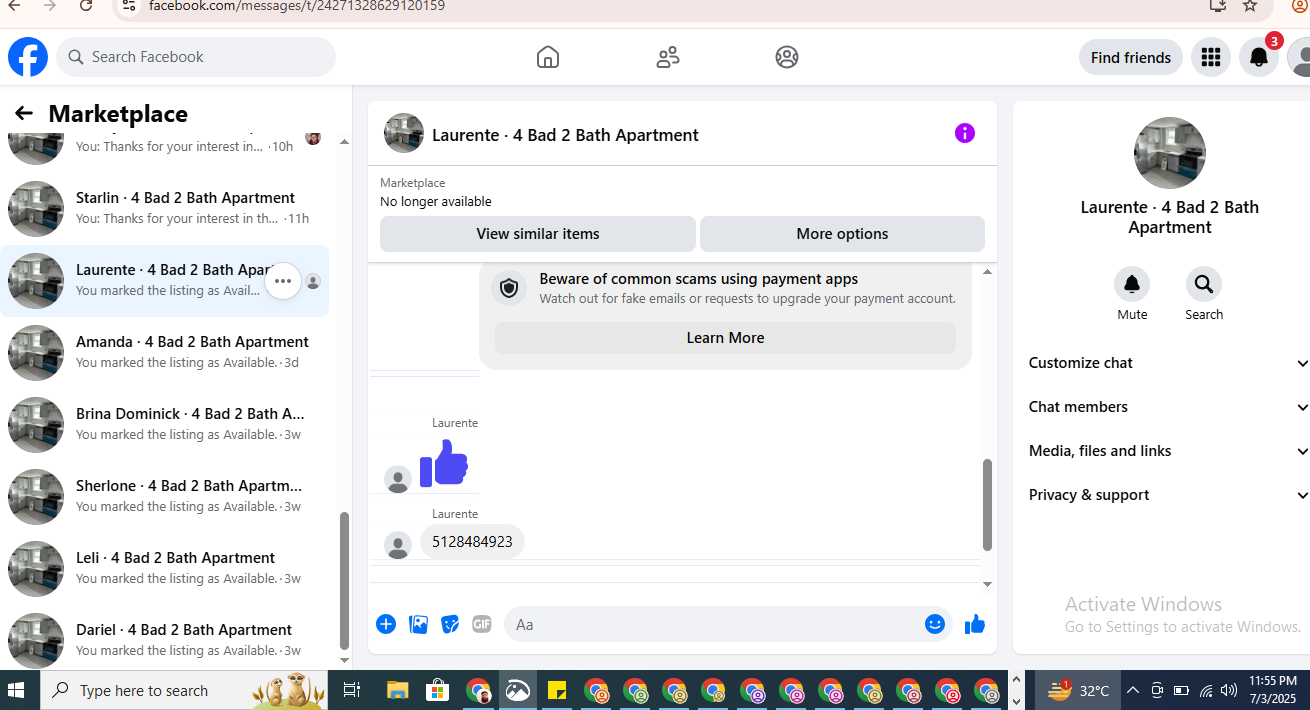Choose a GIF icon
1310x710 pixels.
tap(482, 624)
